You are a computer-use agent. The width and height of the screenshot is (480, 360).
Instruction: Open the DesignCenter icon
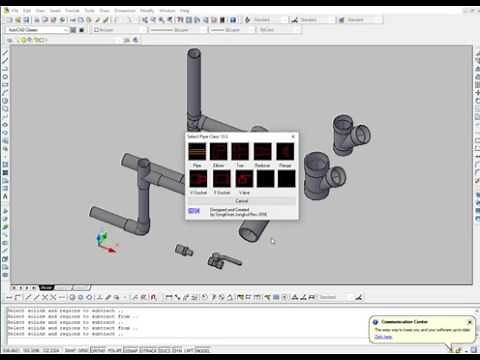[188, 20]
